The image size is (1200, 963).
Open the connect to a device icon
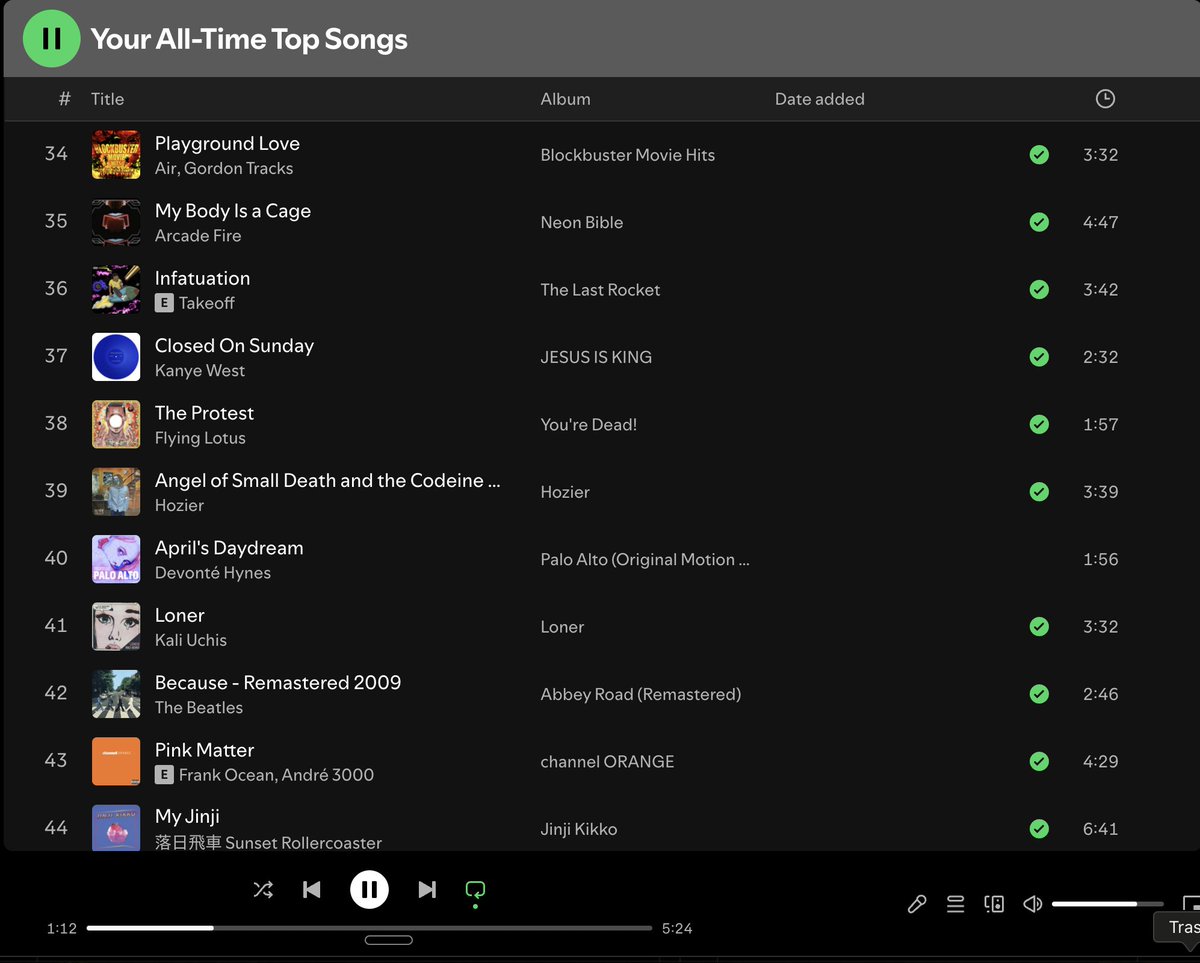click(994, 904)
